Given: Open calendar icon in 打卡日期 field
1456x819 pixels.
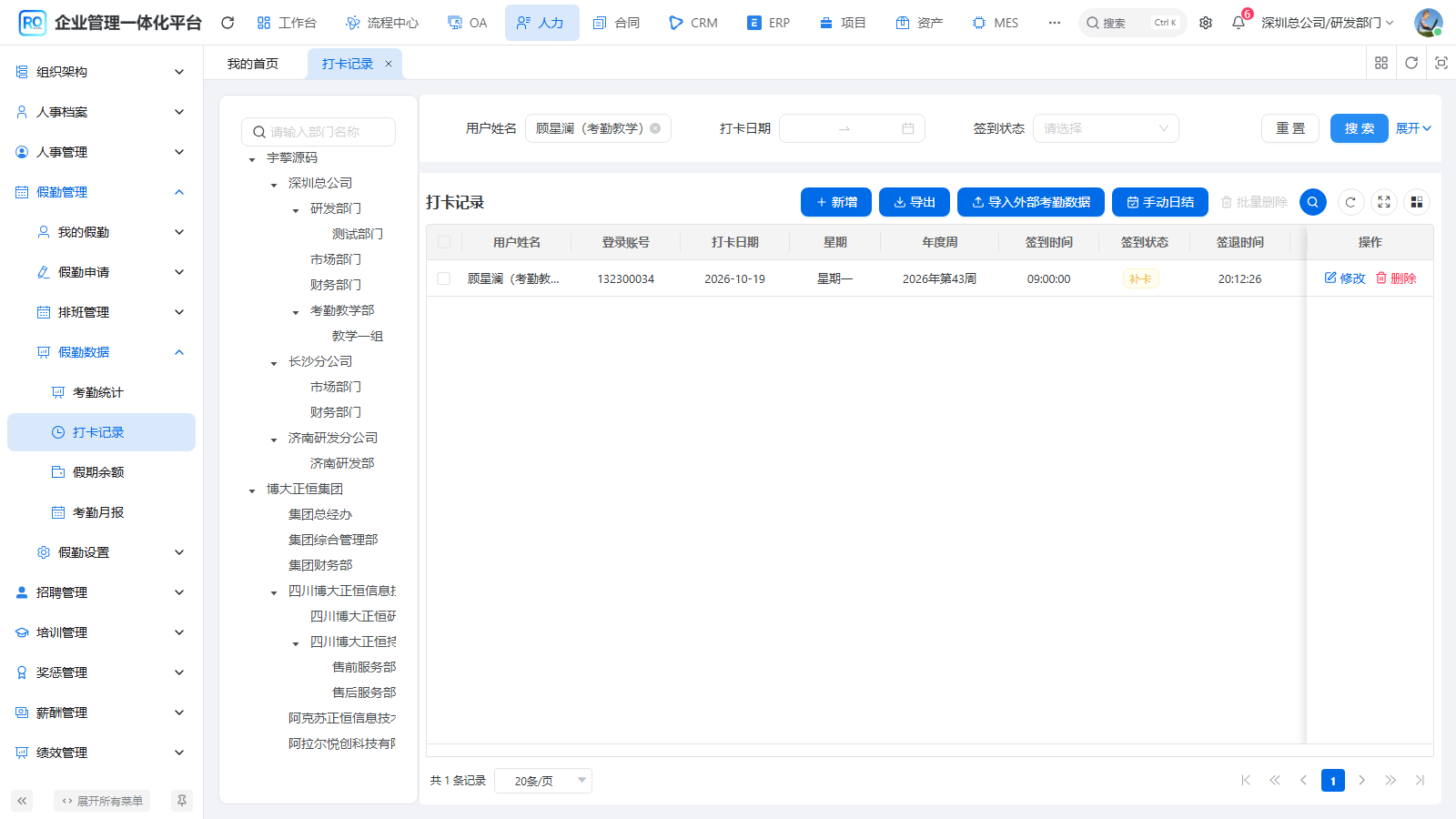Looking at the screenshot, I should click(908, 128).
